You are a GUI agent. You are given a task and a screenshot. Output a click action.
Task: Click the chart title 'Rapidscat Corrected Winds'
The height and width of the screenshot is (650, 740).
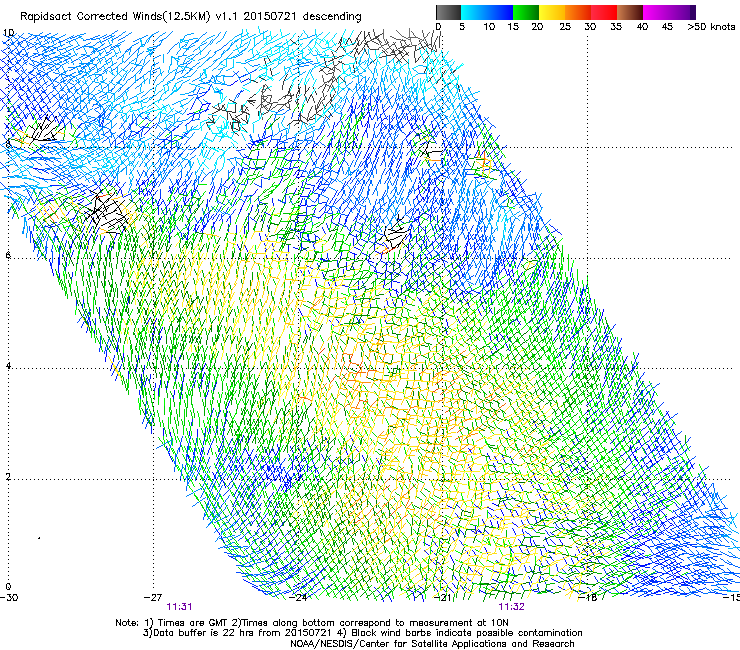click(91, 17)
